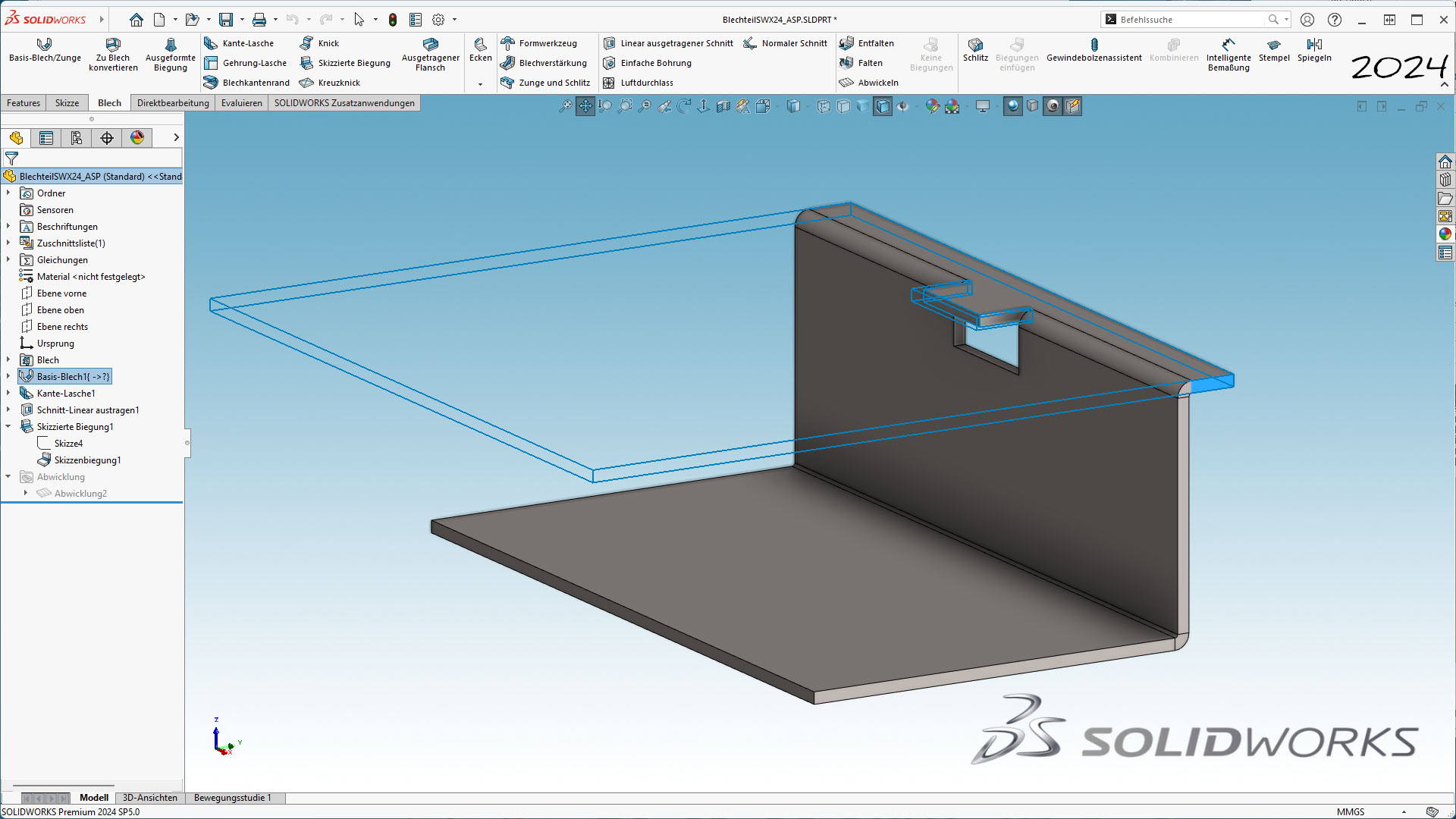The width and height of the screenshot is (1456, 819).
Task: Click the Skizzierte Biegung tool
Action: 345,63
